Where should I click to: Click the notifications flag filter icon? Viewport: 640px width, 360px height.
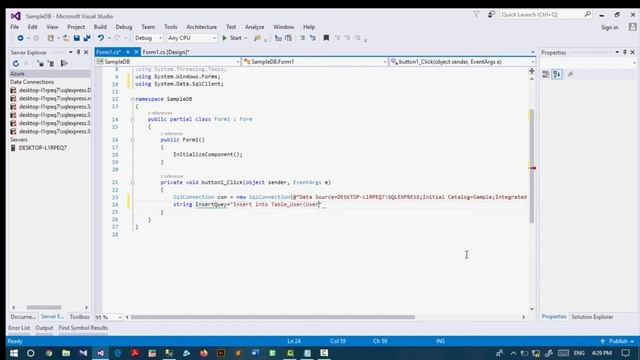(x=476, y=15)
